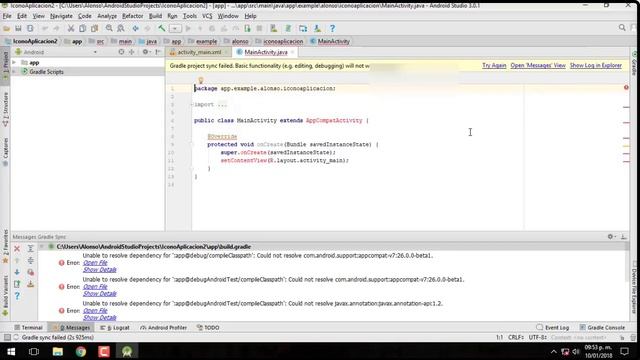The height and width of the screenshot is (360, 640).
Task: Open the UTF-8 encoding selector
Action: (538, 338)
